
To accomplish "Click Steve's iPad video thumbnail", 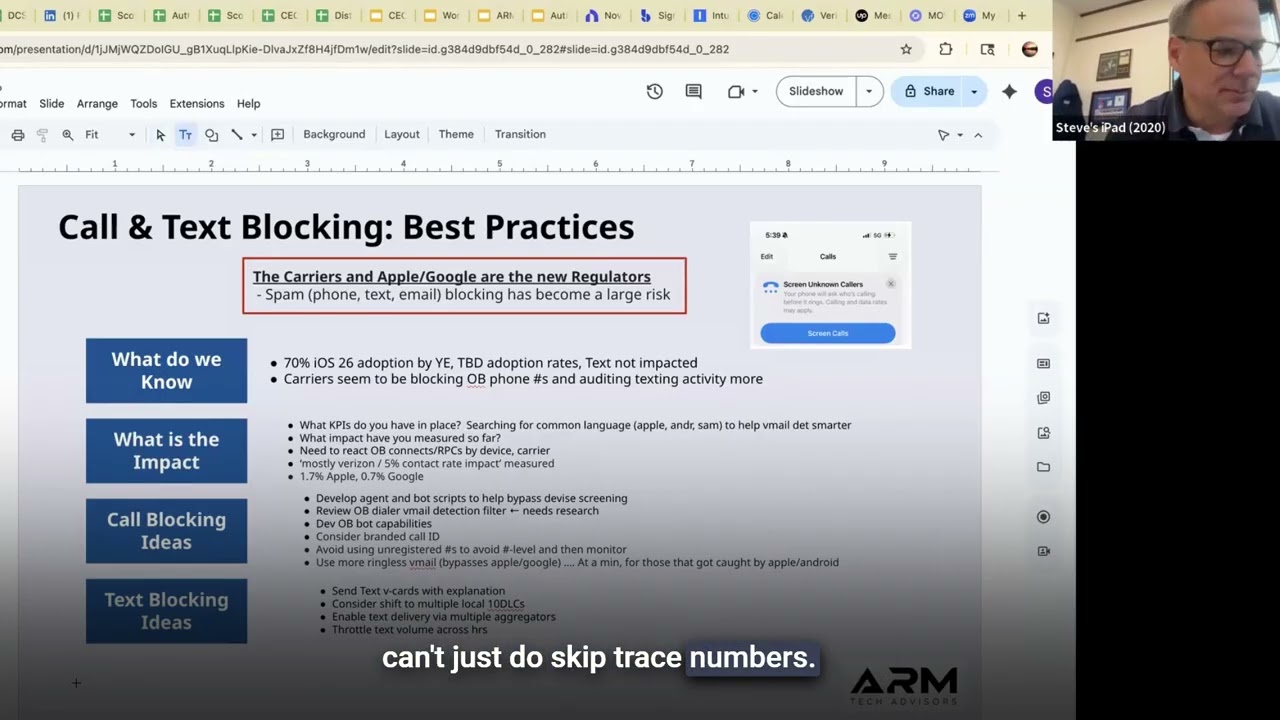I will click(x=1165, y=70).
